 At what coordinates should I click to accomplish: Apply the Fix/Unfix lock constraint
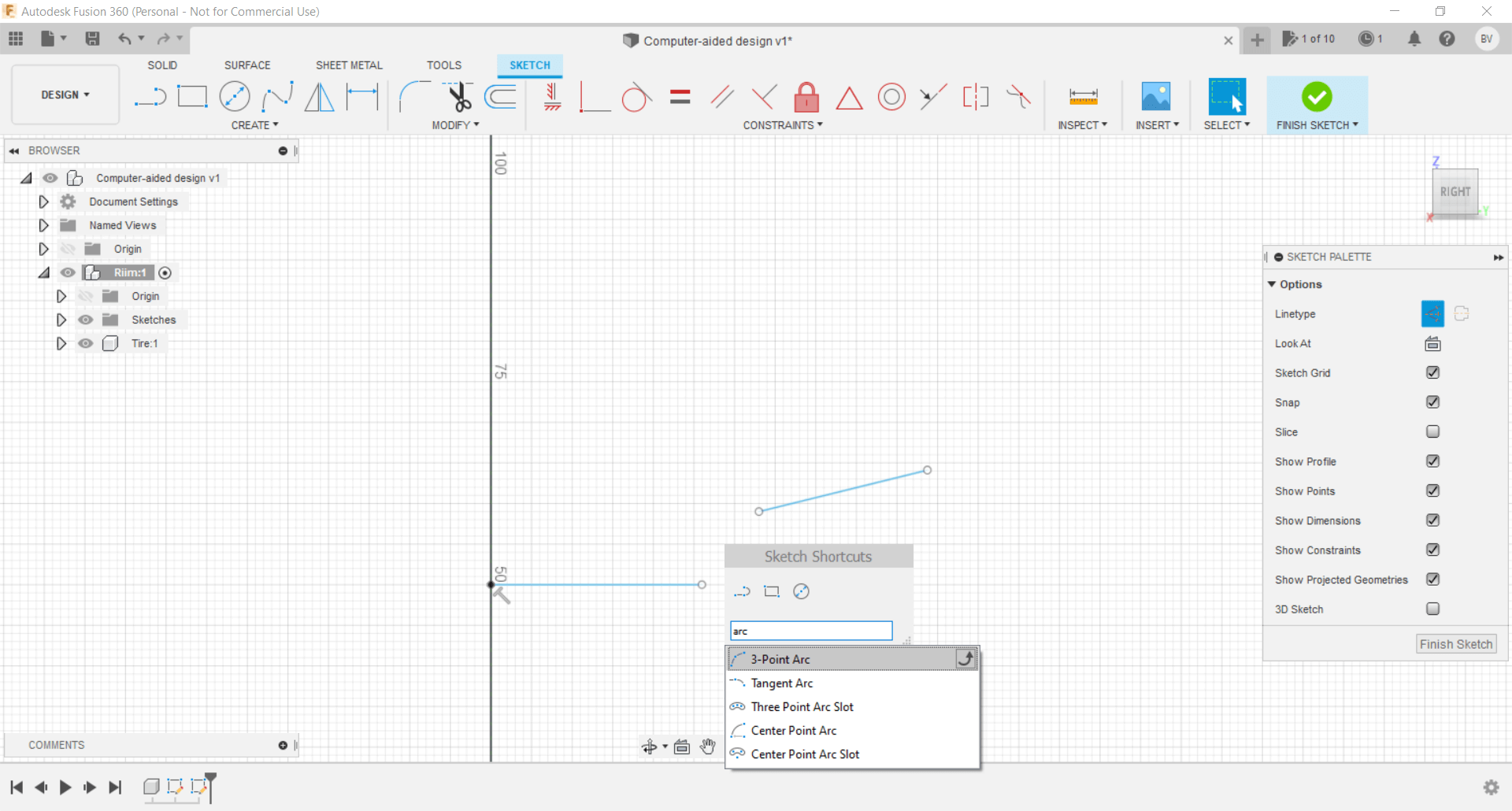click(x=806, y=97)
